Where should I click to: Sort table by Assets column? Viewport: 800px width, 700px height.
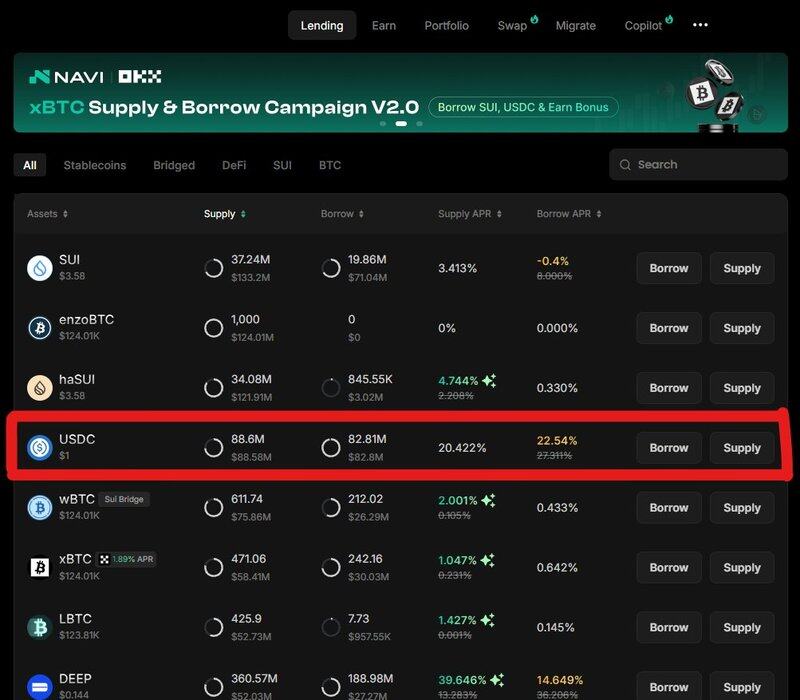48,214
